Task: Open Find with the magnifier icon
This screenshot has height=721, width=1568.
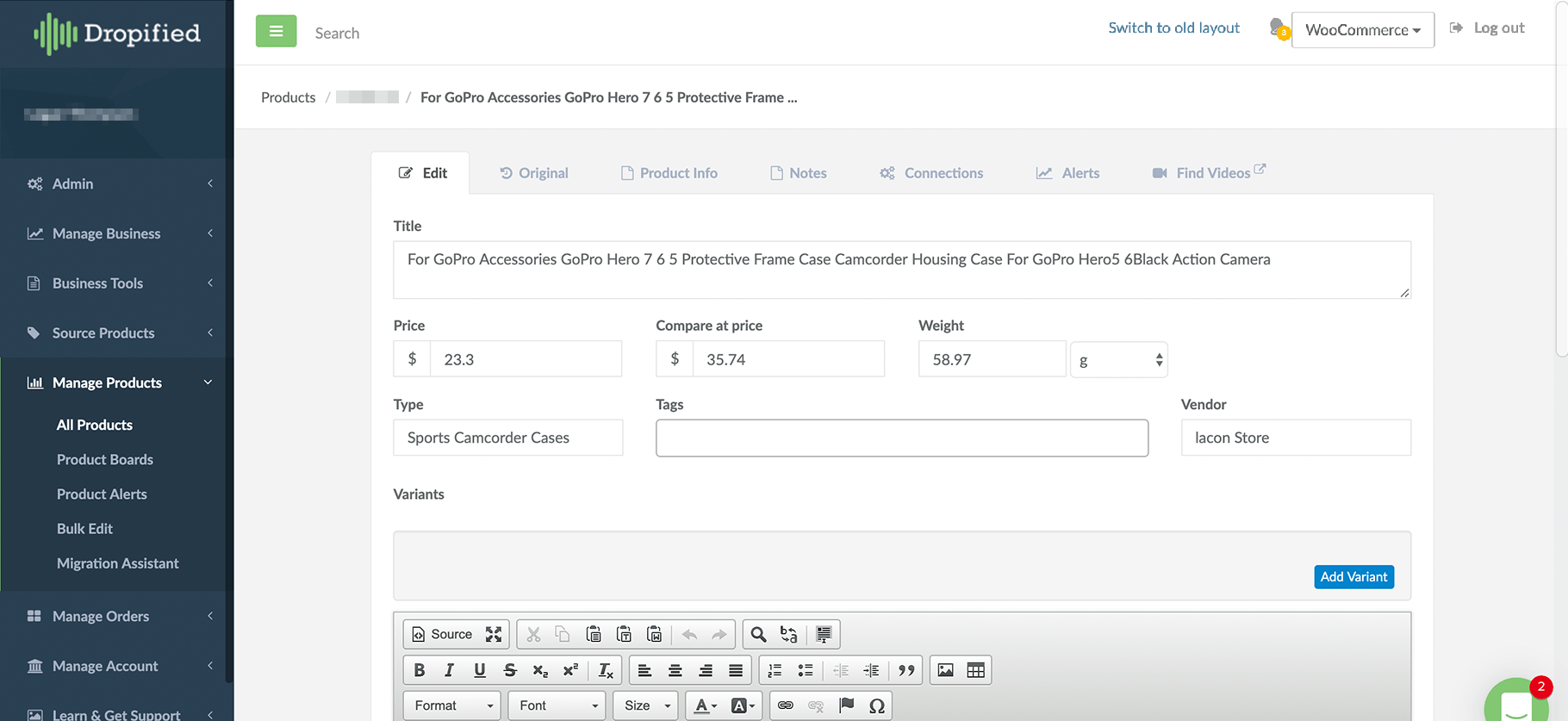Action: [x=758, y=635]
